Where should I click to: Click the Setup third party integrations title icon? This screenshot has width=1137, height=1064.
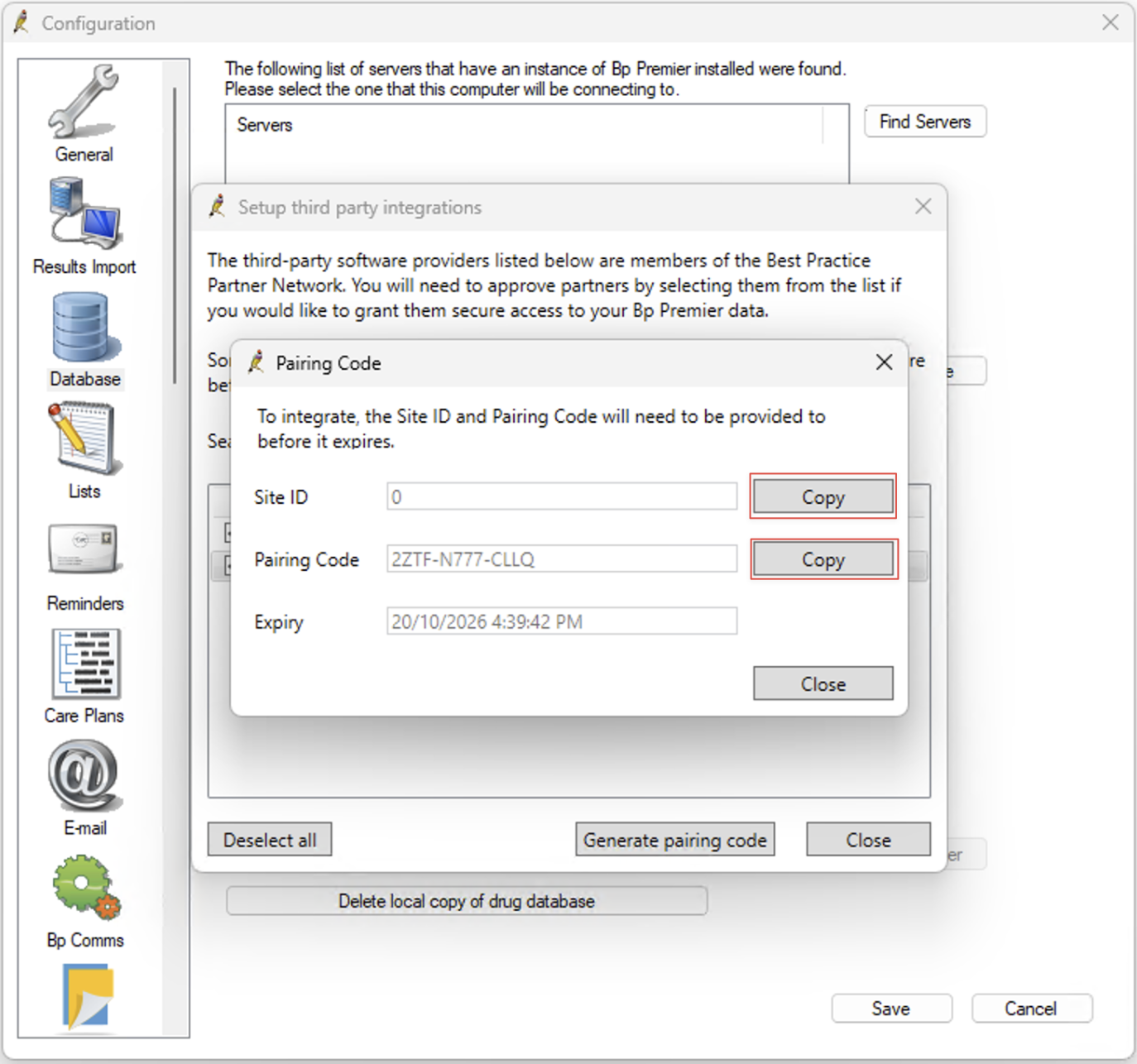(218, 206)
